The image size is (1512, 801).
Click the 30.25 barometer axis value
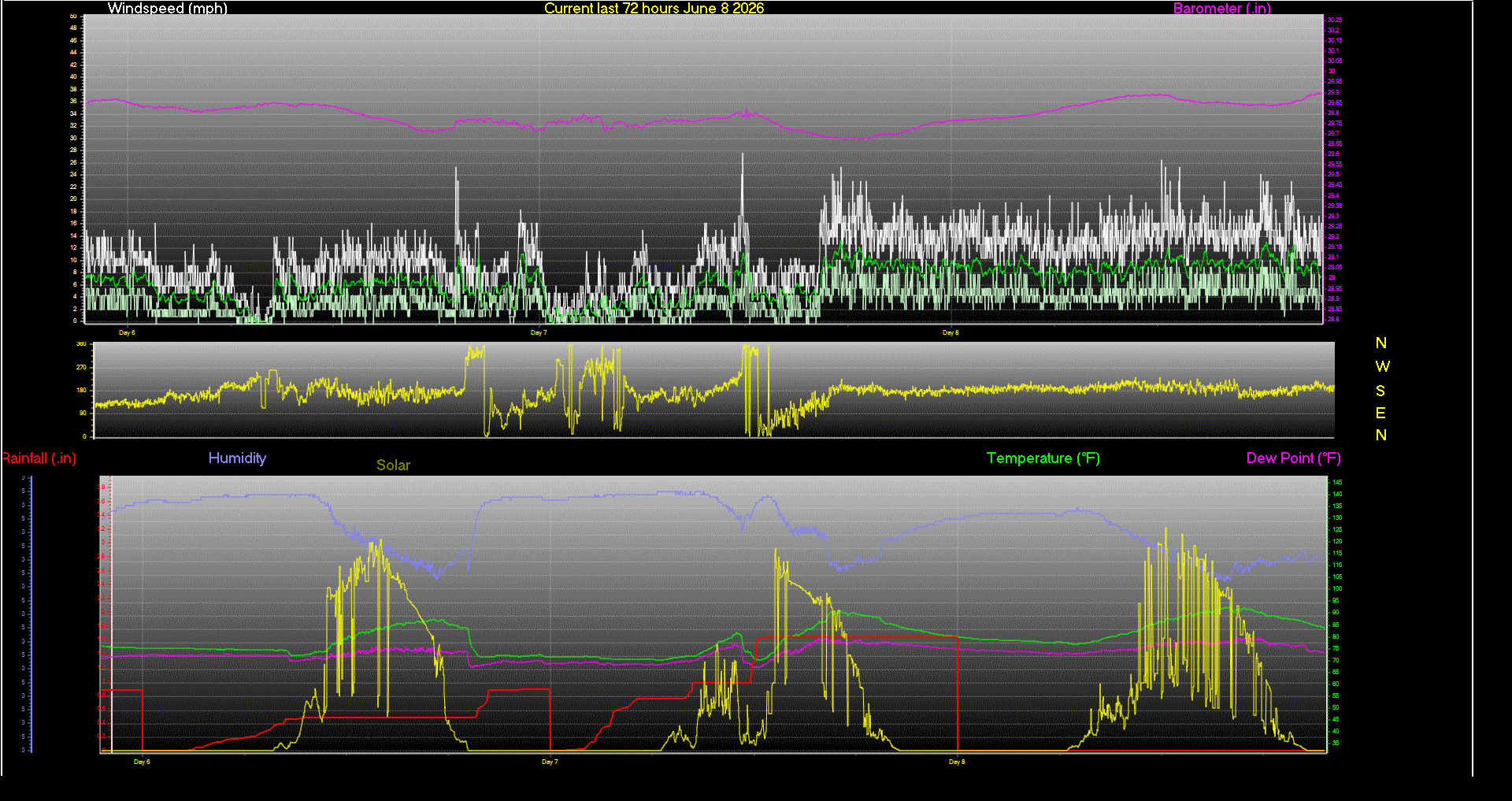click(x=1335, y=20)
